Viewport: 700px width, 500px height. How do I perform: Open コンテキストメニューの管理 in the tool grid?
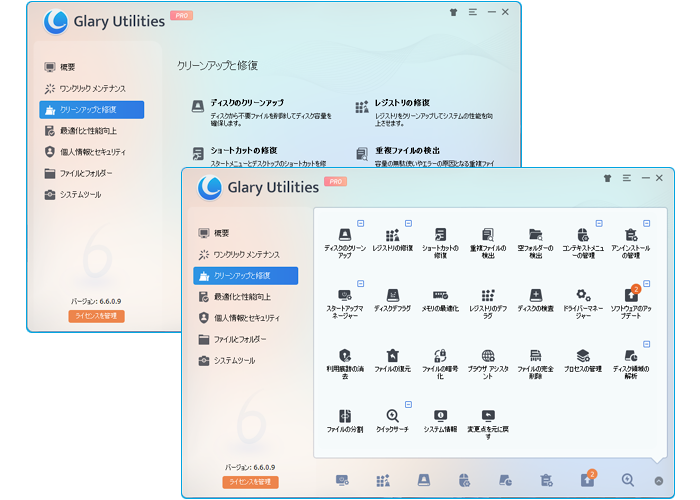pos(583,242)
